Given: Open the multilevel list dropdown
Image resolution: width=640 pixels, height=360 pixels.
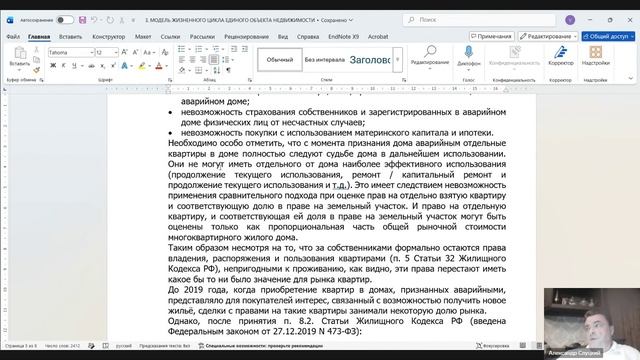Looking at the screenshot, I should (x=223, y=49).
